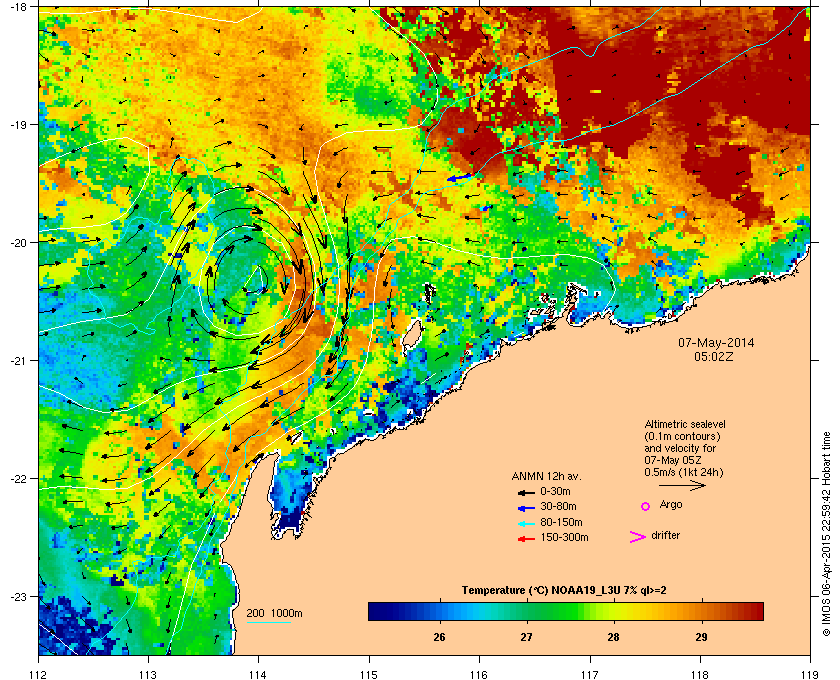This screenshot has width=840, height=680.
Task: Click the cyan 200 1000m depth contour line sample
Action: (x=268, y=622)
